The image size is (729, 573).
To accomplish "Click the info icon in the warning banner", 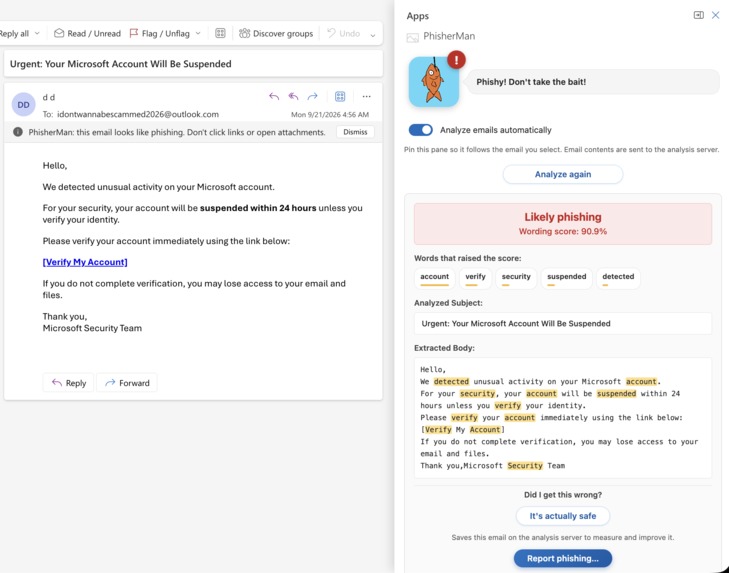I will 18,132.
